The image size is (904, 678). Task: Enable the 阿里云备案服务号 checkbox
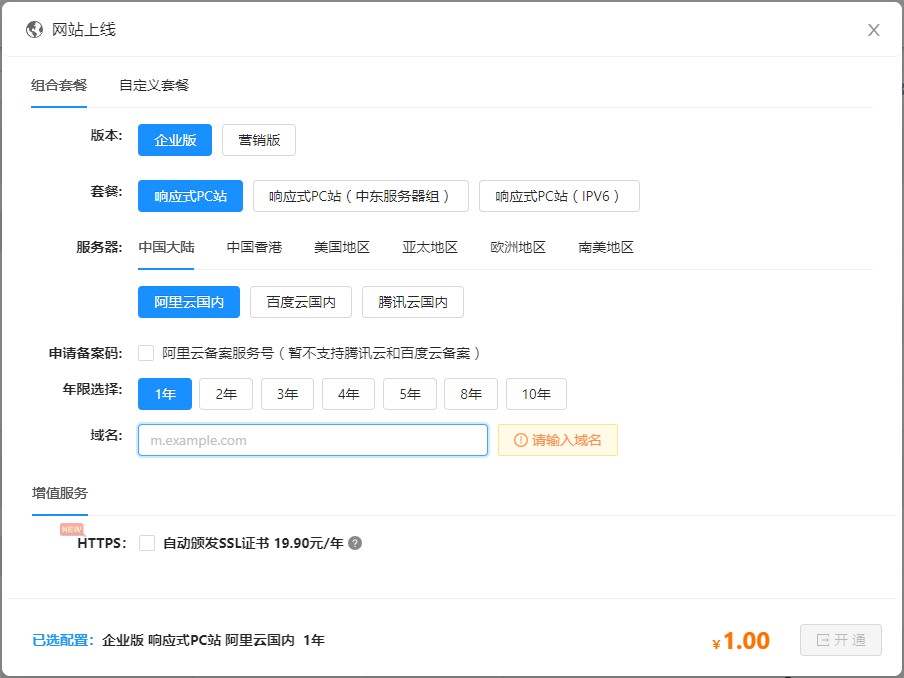(x=147, y=353)
